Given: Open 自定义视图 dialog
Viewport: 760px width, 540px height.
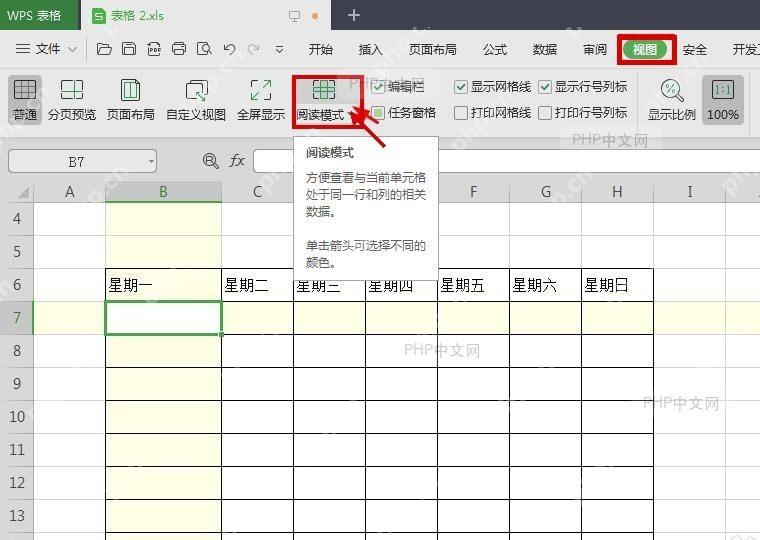Looking at the screenshot, I should click(196, 100).
